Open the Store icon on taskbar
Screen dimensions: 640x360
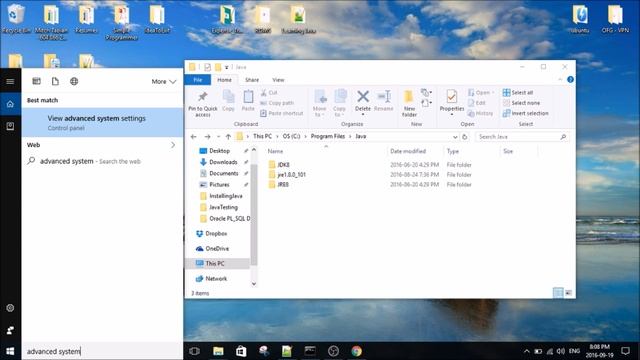point(241,351)
